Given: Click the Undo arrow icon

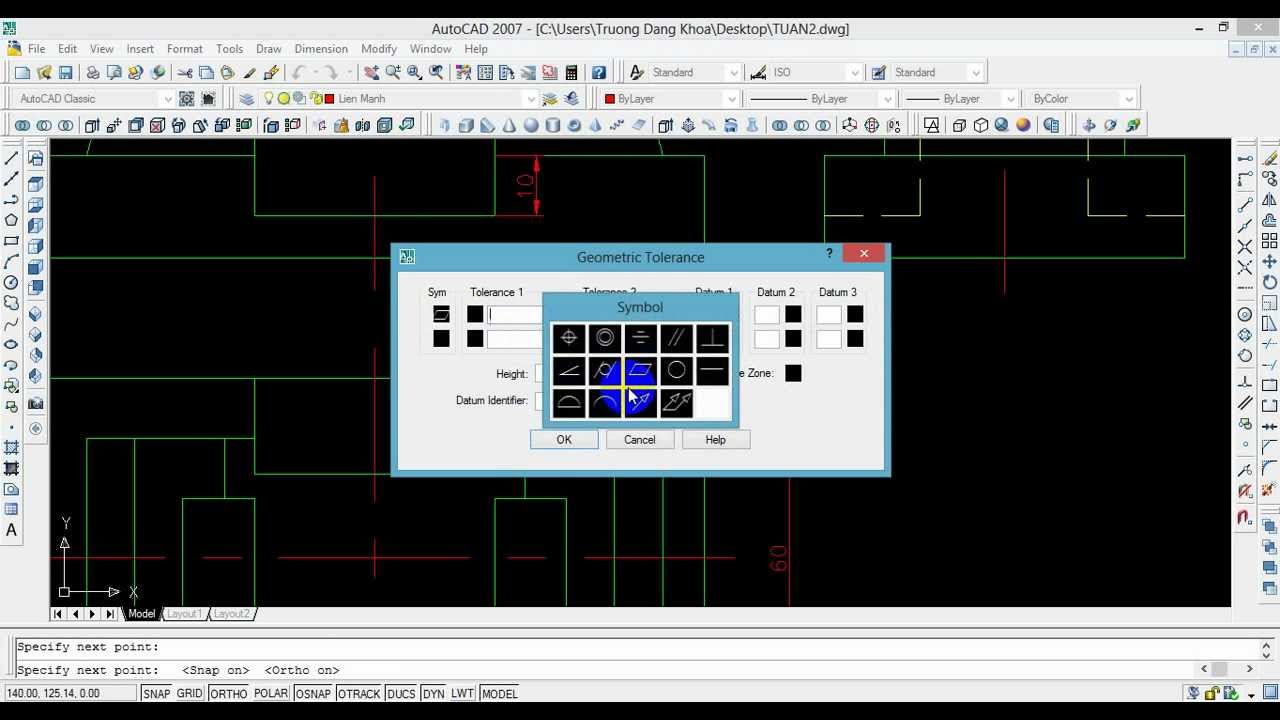Looking at the screenshot, I should click(298, 72).
